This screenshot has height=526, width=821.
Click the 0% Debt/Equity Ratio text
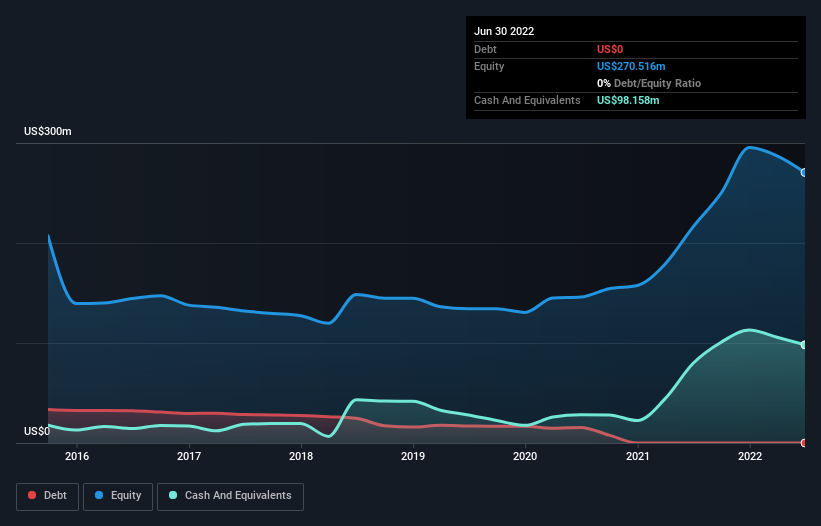tap(649, 83)
